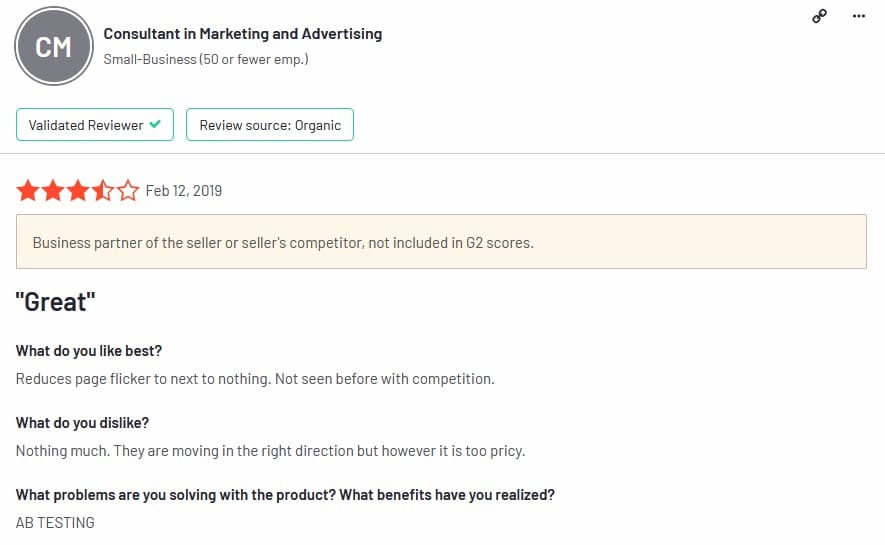This screenshot has height=545, width=885.
Task: Click the "What problems are you solving" heading
Action: (285, 495)
